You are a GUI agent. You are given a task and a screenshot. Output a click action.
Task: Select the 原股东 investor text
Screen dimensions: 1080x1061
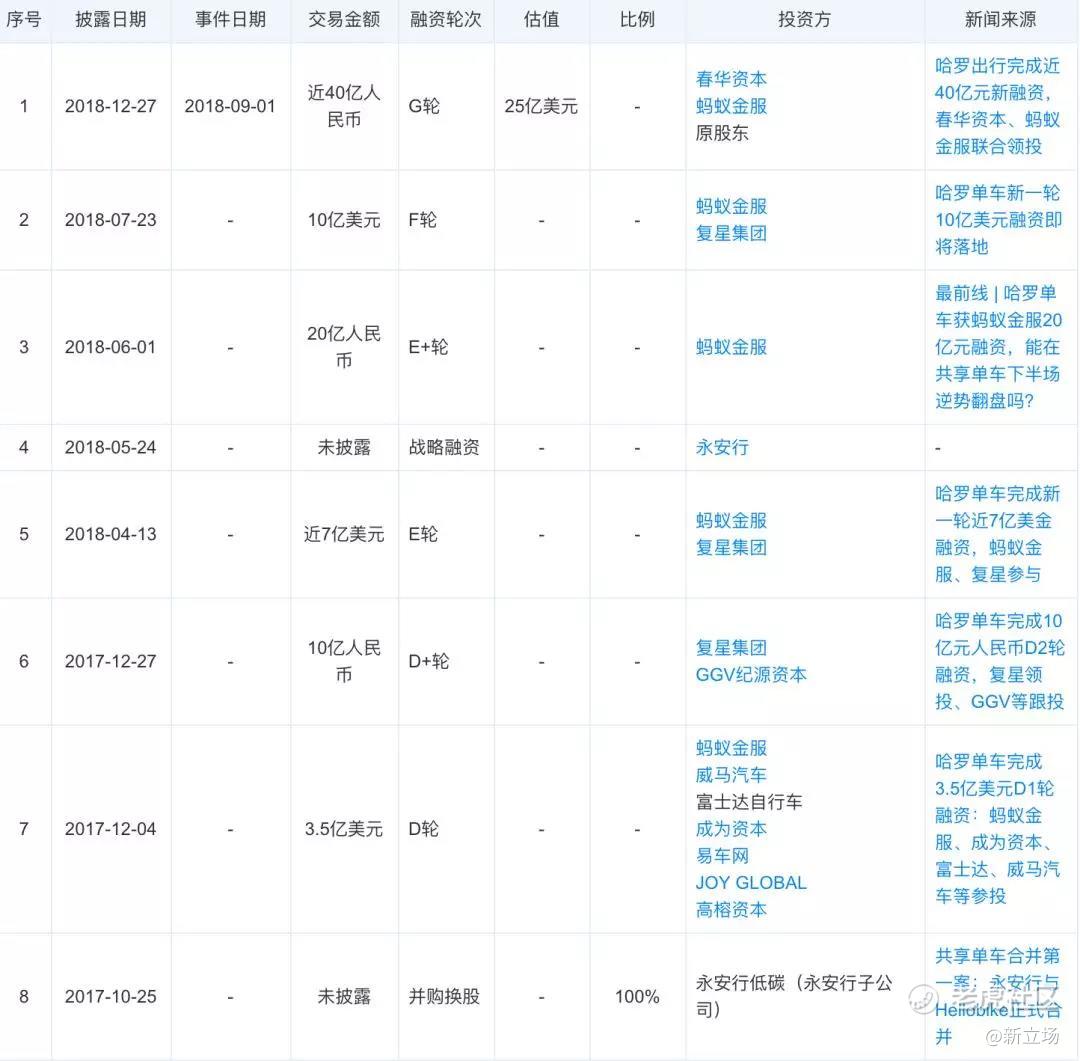[x=722, y=133]
